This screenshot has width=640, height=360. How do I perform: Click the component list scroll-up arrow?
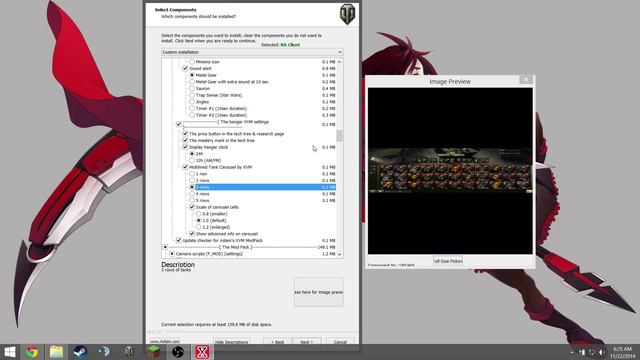[x=340, y=62]
